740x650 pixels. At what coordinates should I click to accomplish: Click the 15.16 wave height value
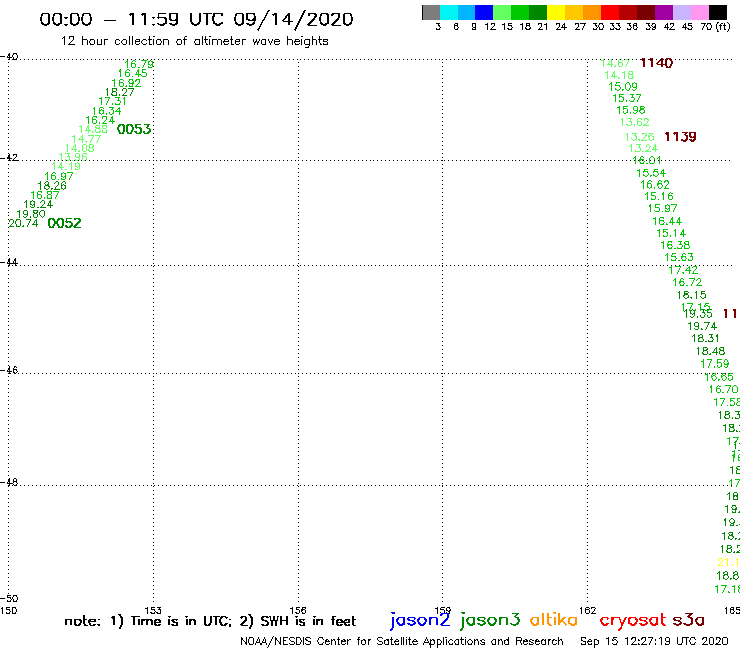point(659,197)
